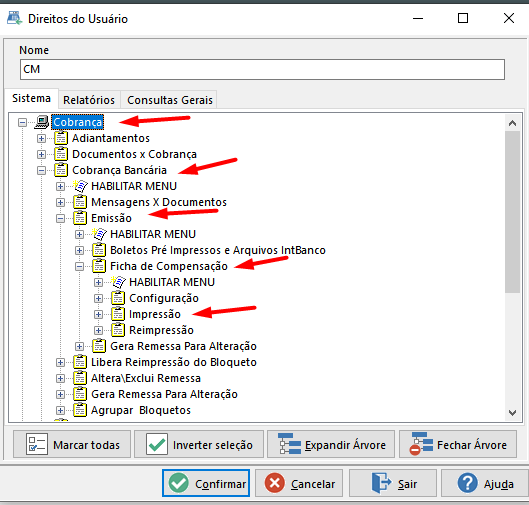Click the Marcar todas button
Screen dimensions: 529x505
(72, 444)
